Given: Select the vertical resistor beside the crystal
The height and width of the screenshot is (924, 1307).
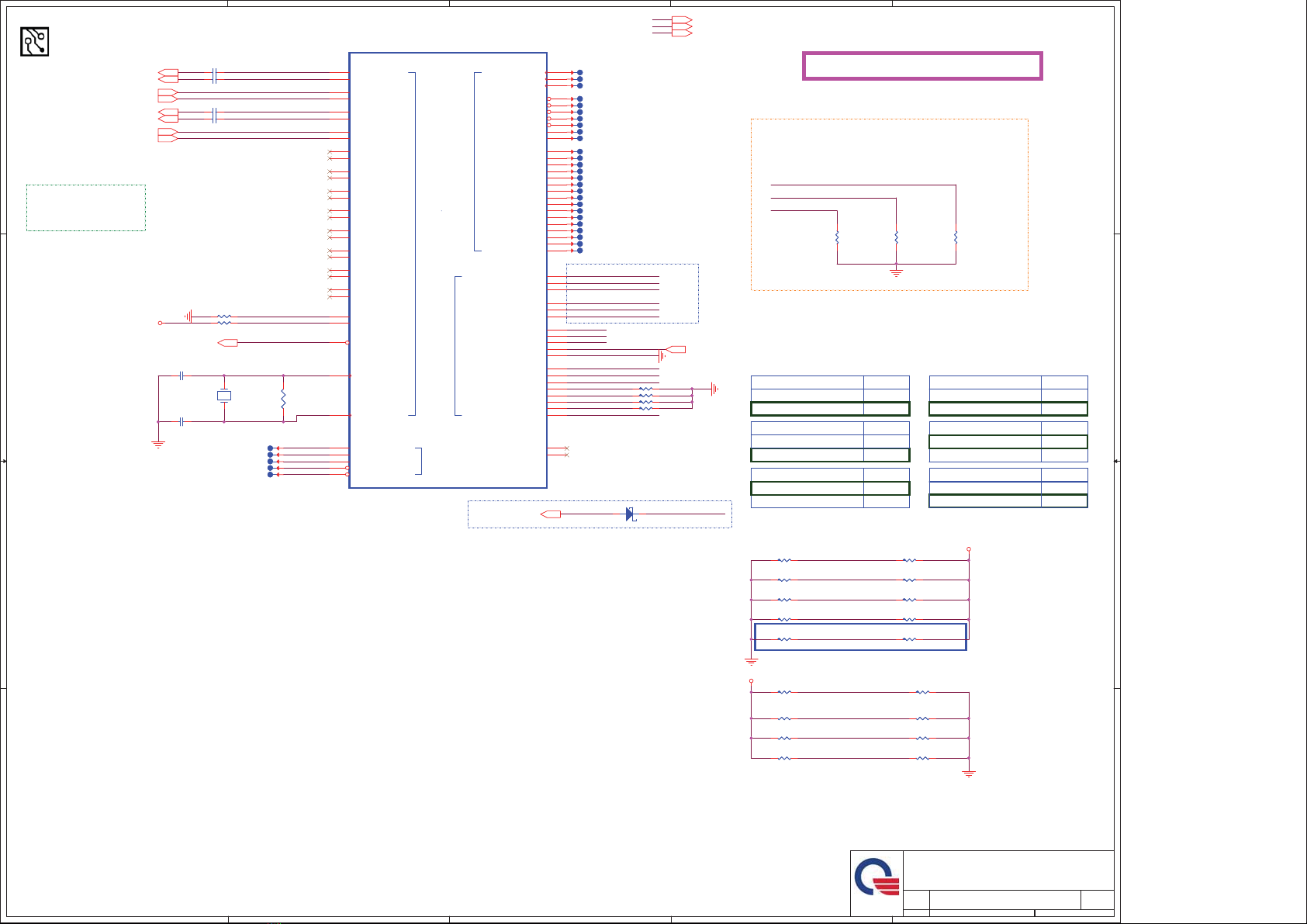Looking at the screenshot, I should tap(283, 400).
